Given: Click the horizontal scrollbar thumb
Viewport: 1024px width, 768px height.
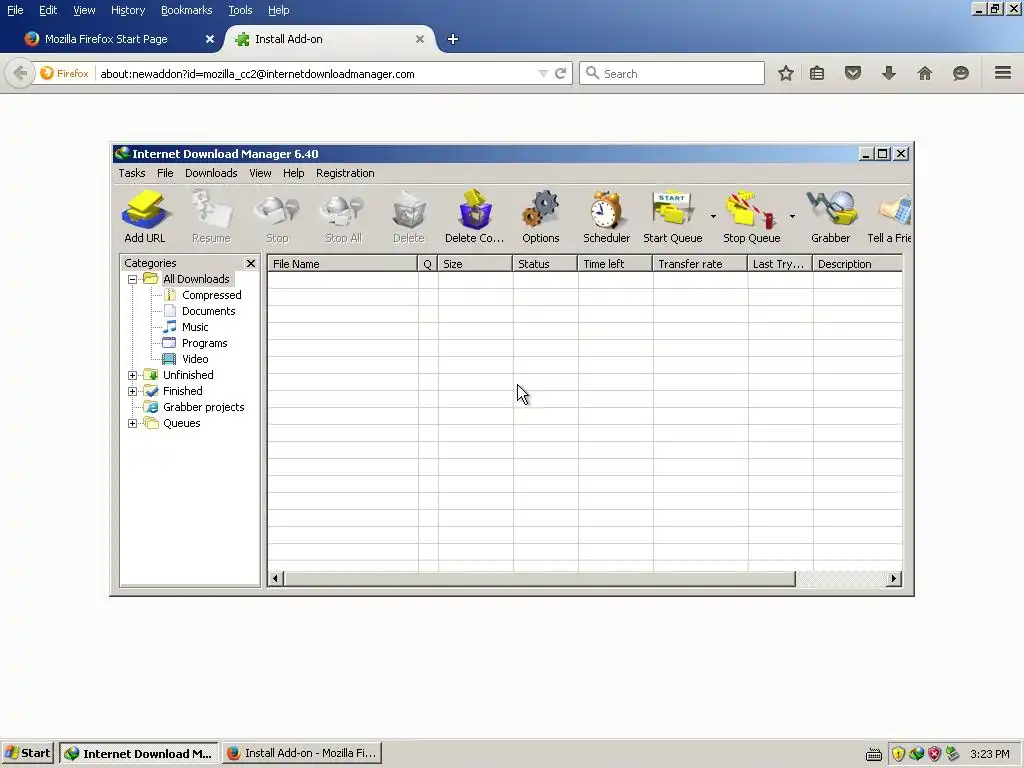Looking at the screenshot, I should [x=539, y=579].
